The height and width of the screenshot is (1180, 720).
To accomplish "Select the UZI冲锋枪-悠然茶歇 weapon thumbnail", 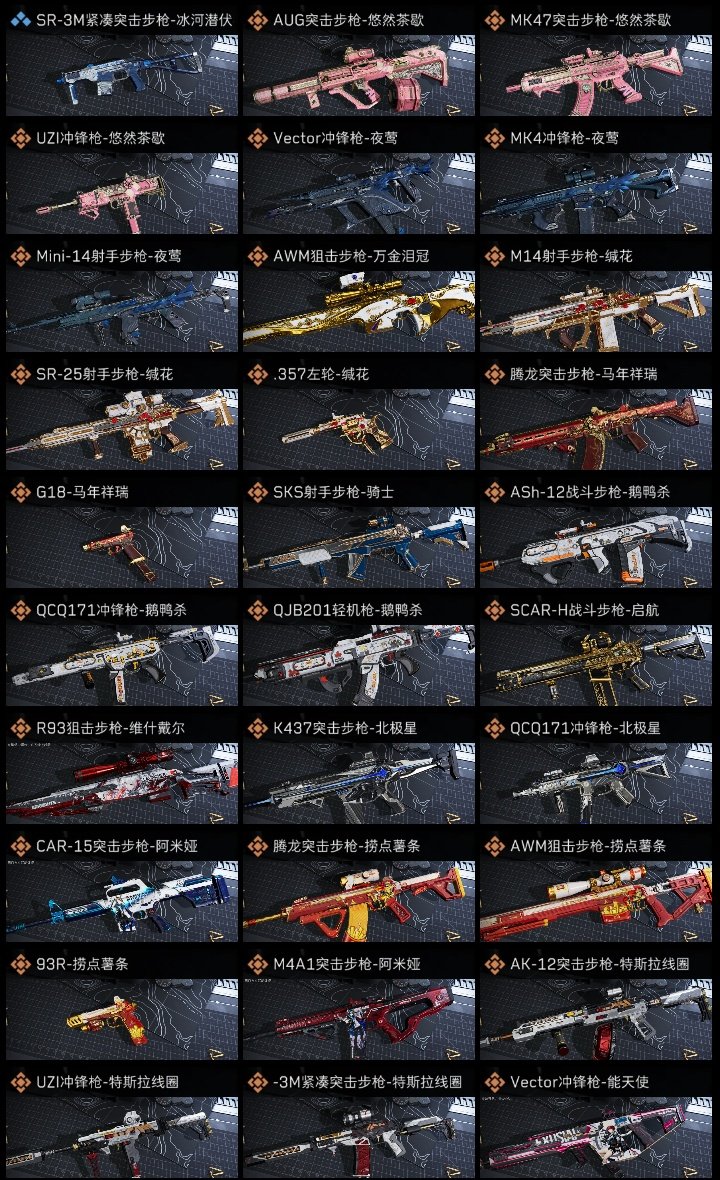I will point(122,193).
